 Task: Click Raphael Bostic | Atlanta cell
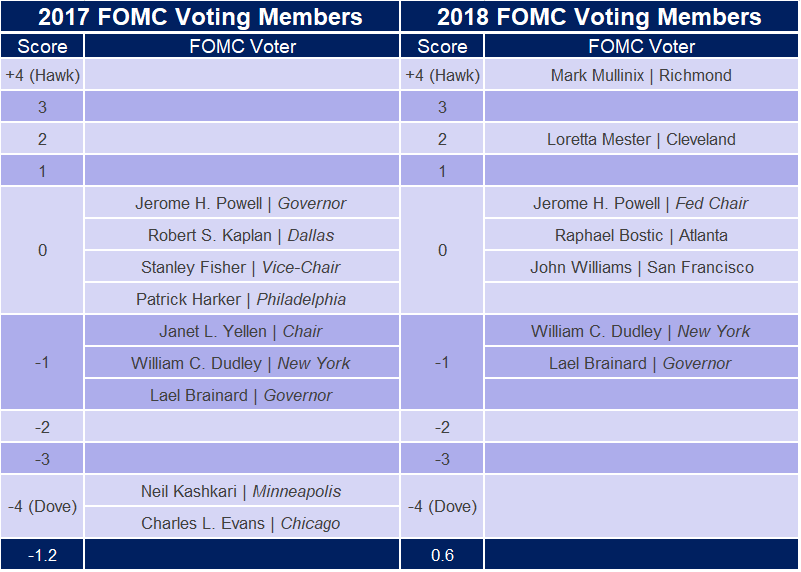641,235
